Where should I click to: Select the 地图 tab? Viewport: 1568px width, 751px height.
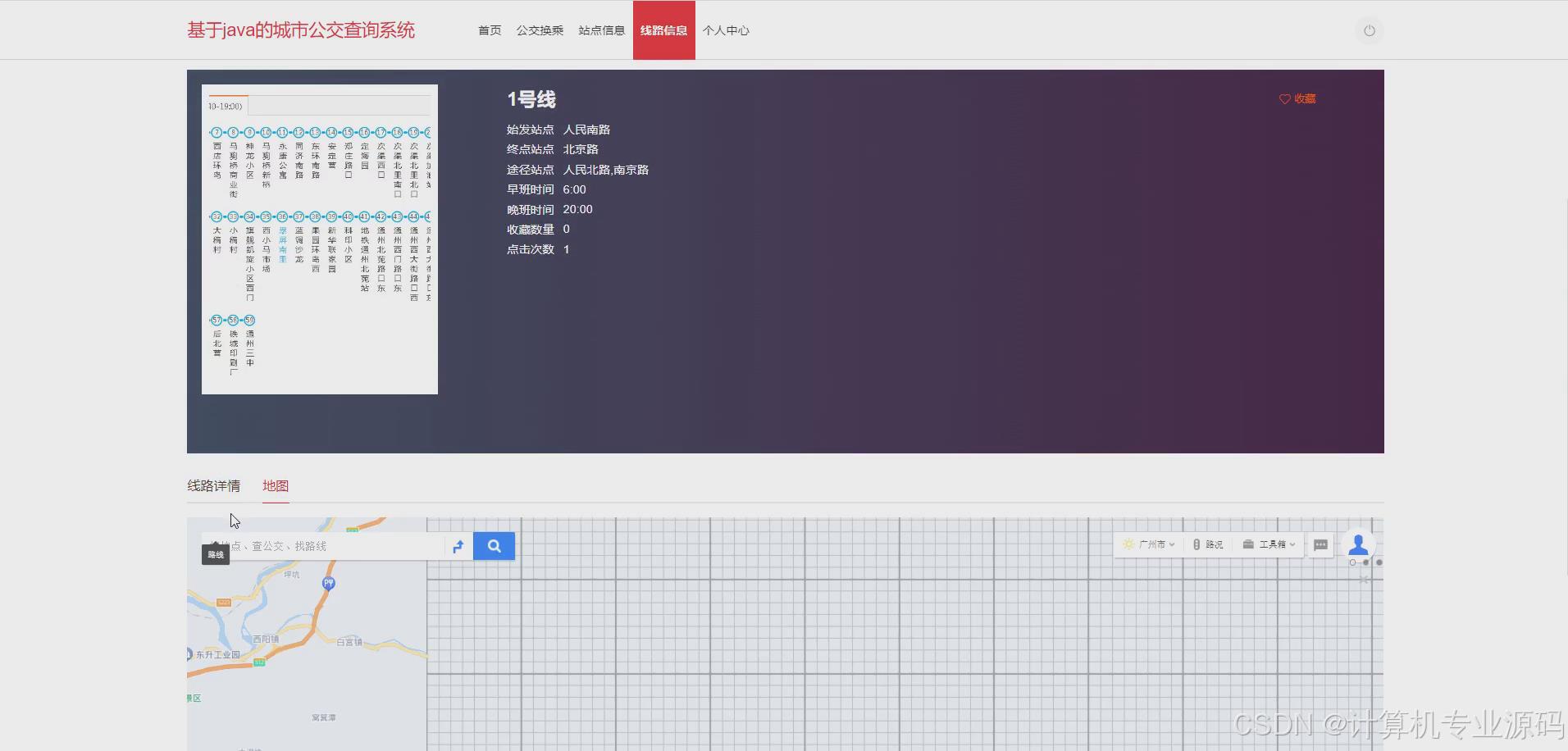tap(275, 485)
